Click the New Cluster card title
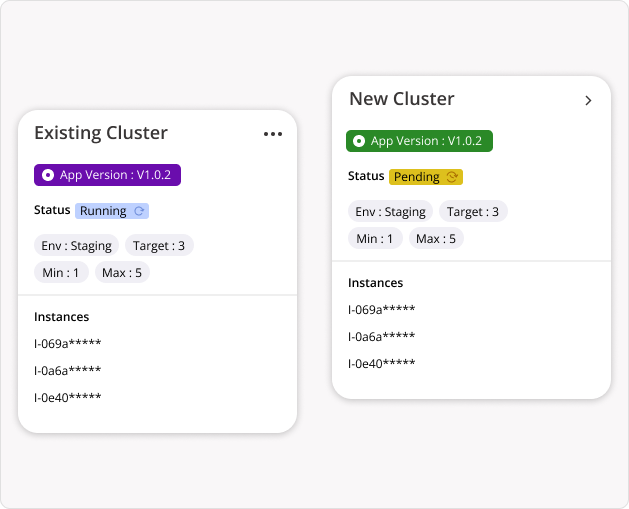Image resolution: width=629 pixels, height=509 pixels. [x=402, y=99]
